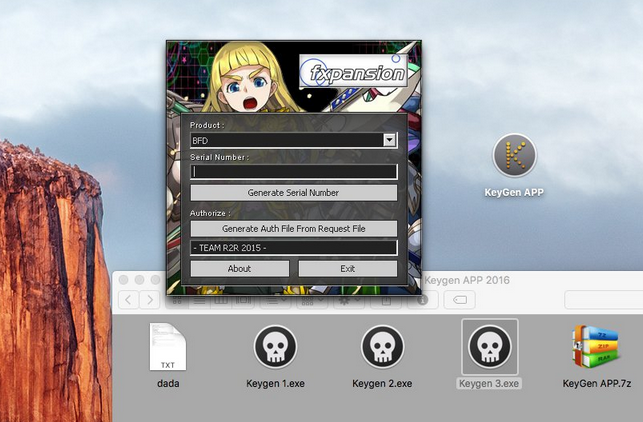
Task: Focus the Serial Number input field
Action: (x=294, y=172)
